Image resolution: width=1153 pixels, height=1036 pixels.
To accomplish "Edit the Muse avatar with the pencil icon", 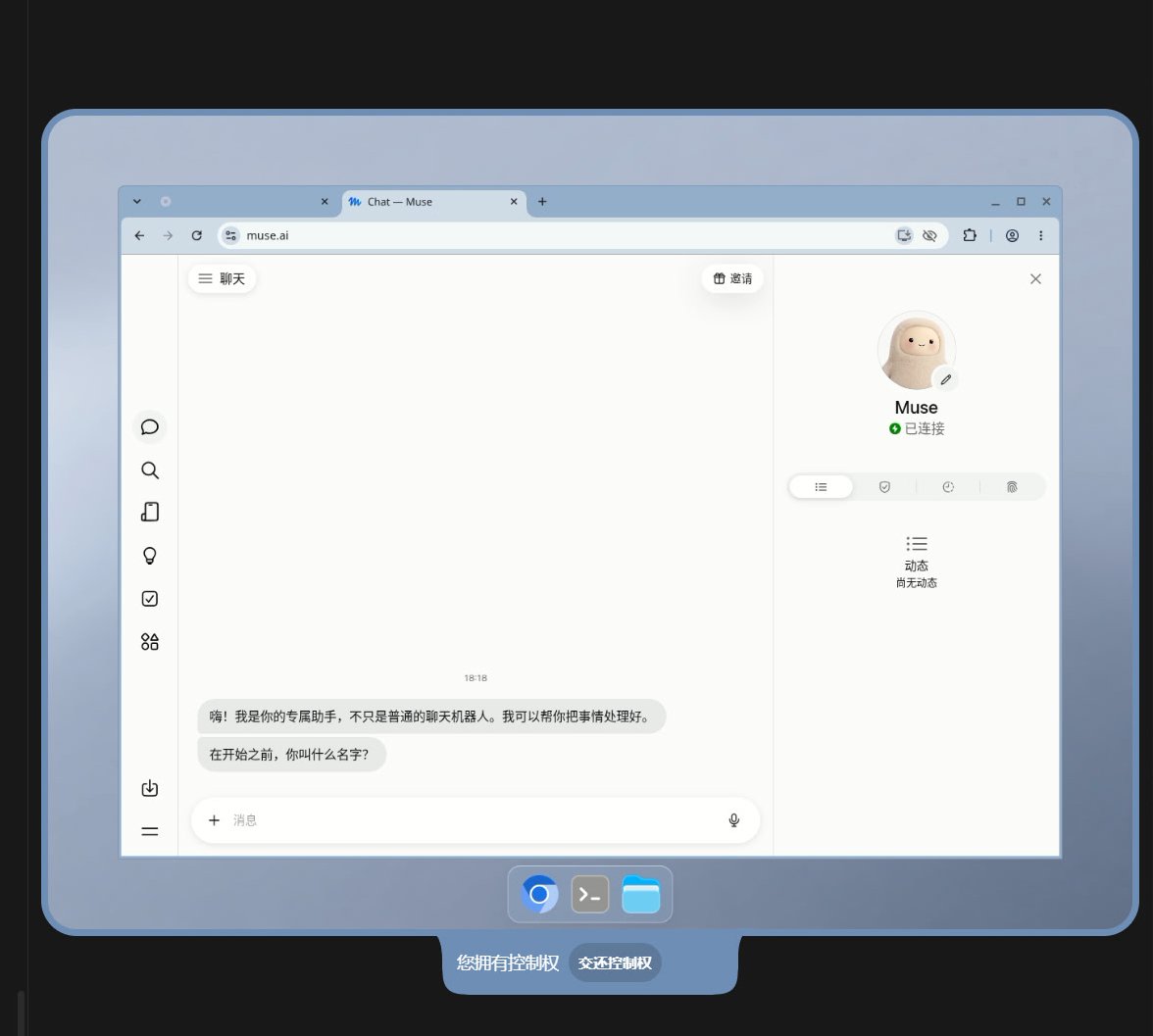I will (945, 379).
